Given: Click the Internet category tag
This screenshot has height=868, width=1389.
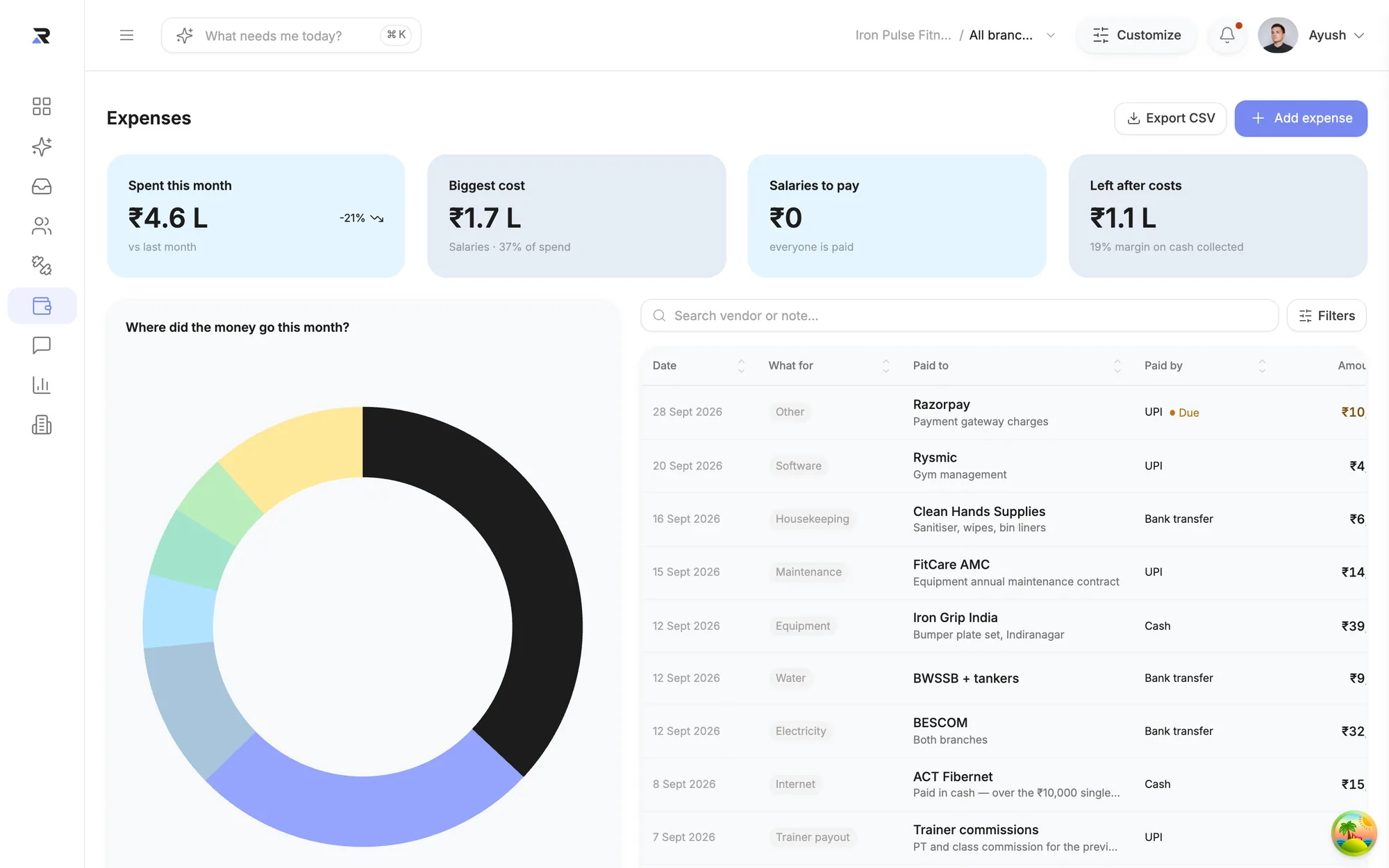Looking at the screenshot, I should tap(795, 784).
